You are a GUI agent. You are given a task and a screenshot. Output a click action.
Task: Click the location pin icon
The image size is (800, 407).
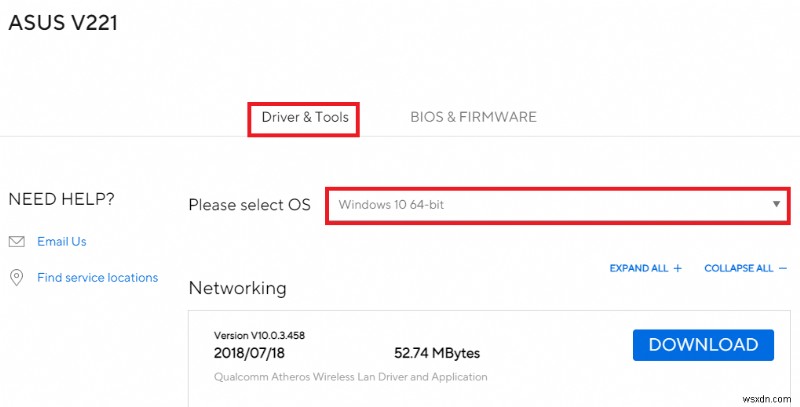click(x=16, y=277)
